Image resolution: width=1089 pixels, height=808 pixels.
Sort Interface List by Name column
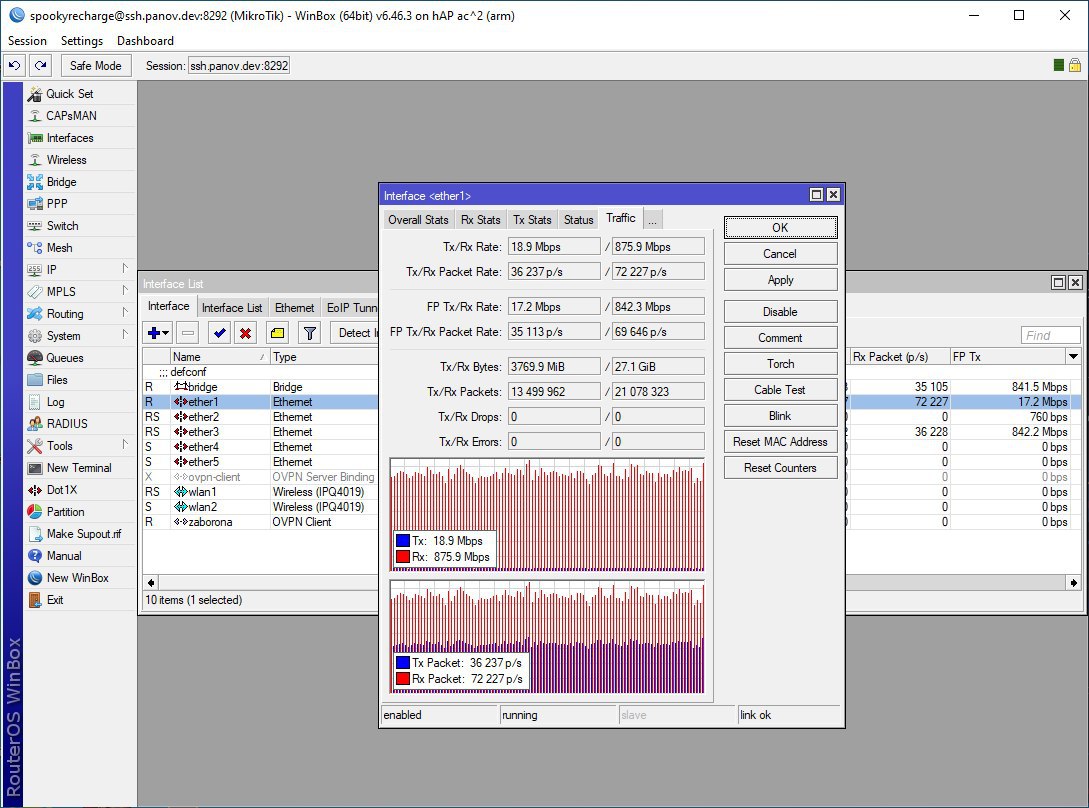click(219, 356)
